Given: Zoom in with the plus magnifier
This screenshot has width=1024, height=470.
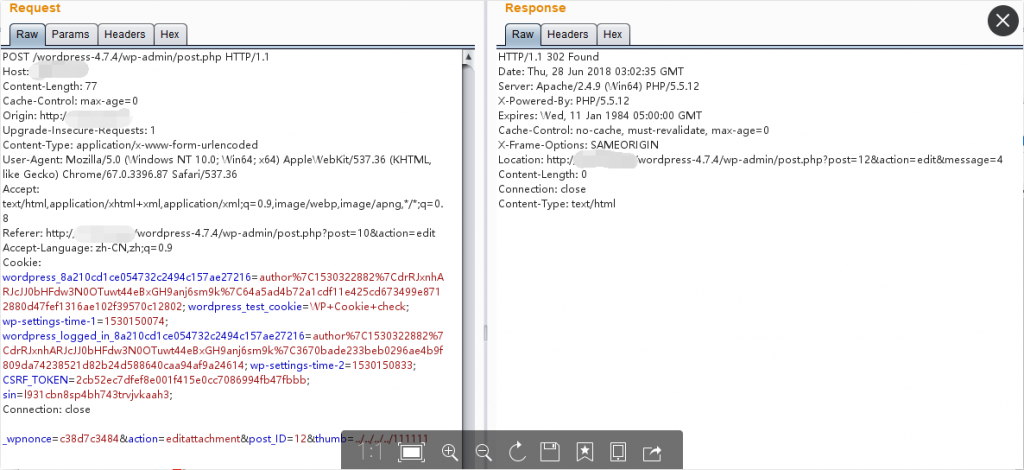Looking at the screenshot, I should (449, 452).
